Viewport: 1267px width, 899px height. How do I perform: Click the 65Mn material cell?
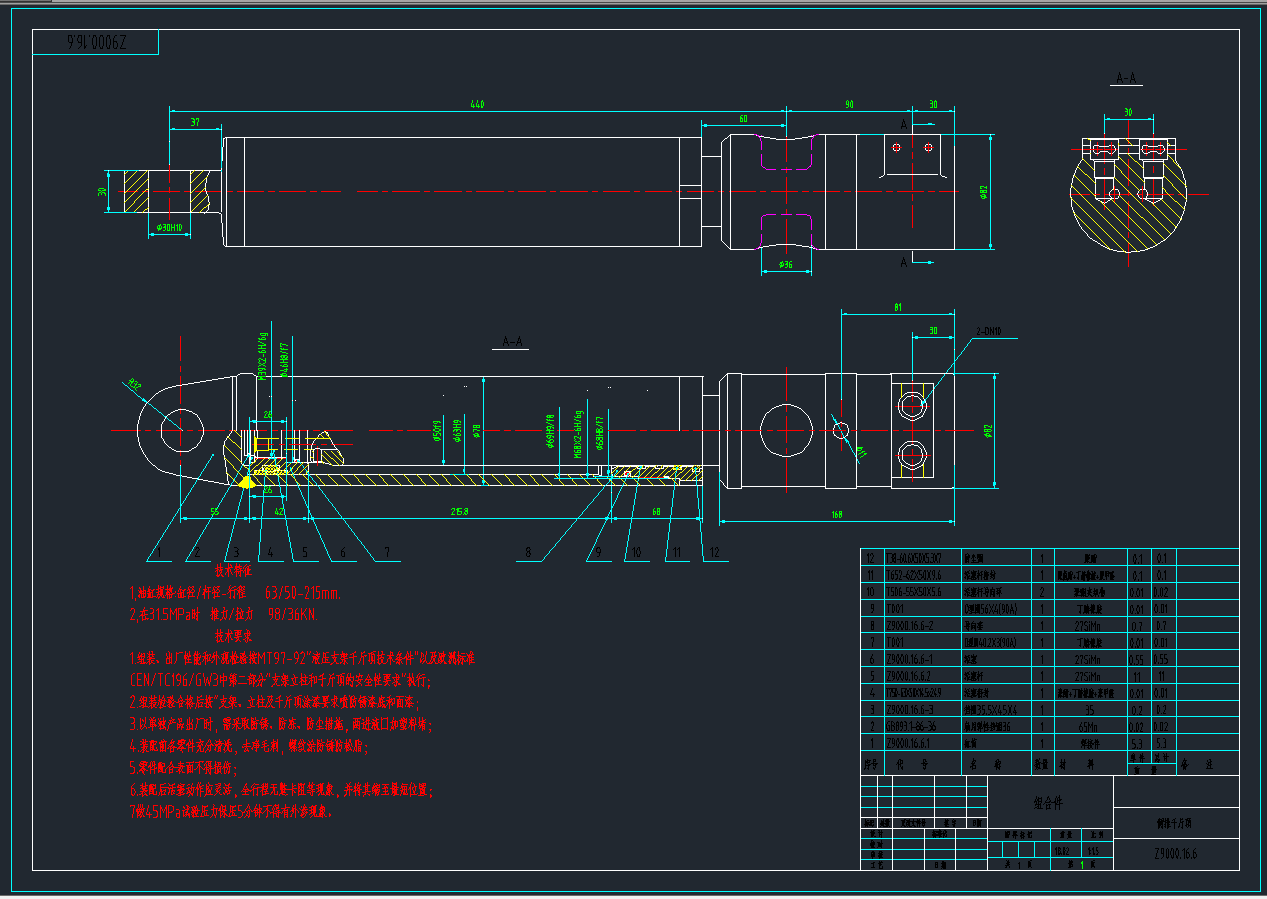pyautogui.click(x=1089, y=727)
